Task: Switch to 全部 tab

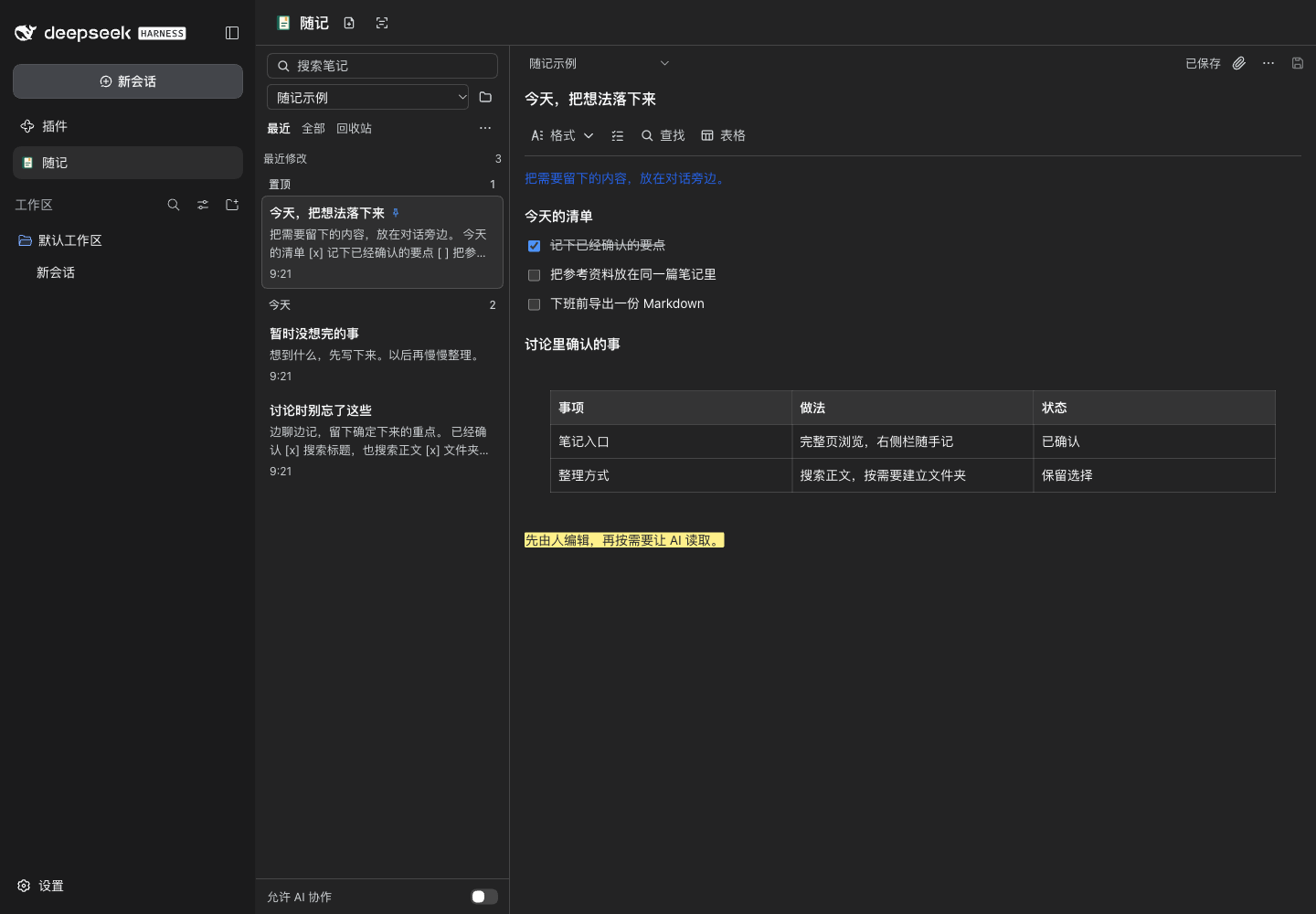Action: (313, 128)
